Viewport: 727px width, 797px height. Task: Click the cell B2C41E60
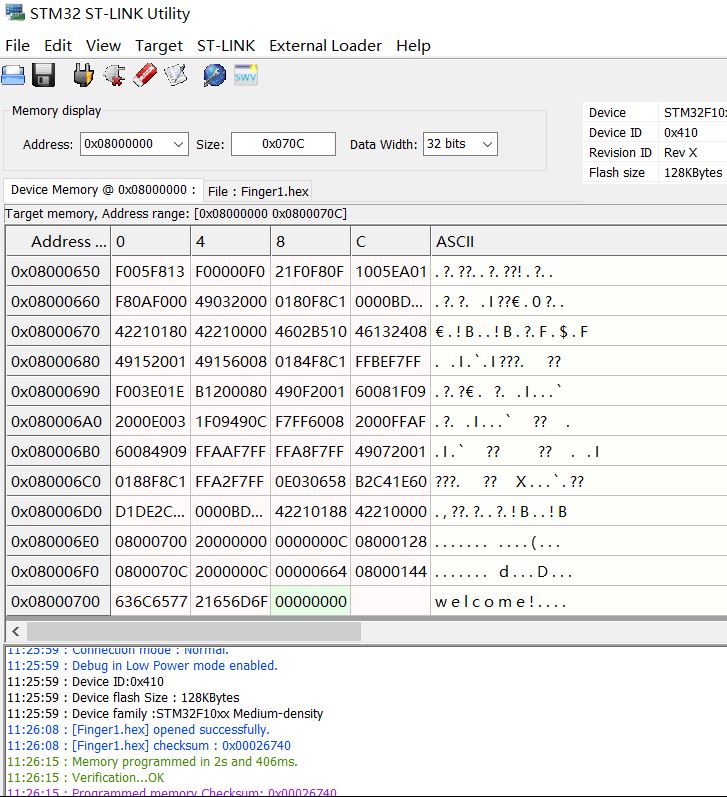point(390,481)
